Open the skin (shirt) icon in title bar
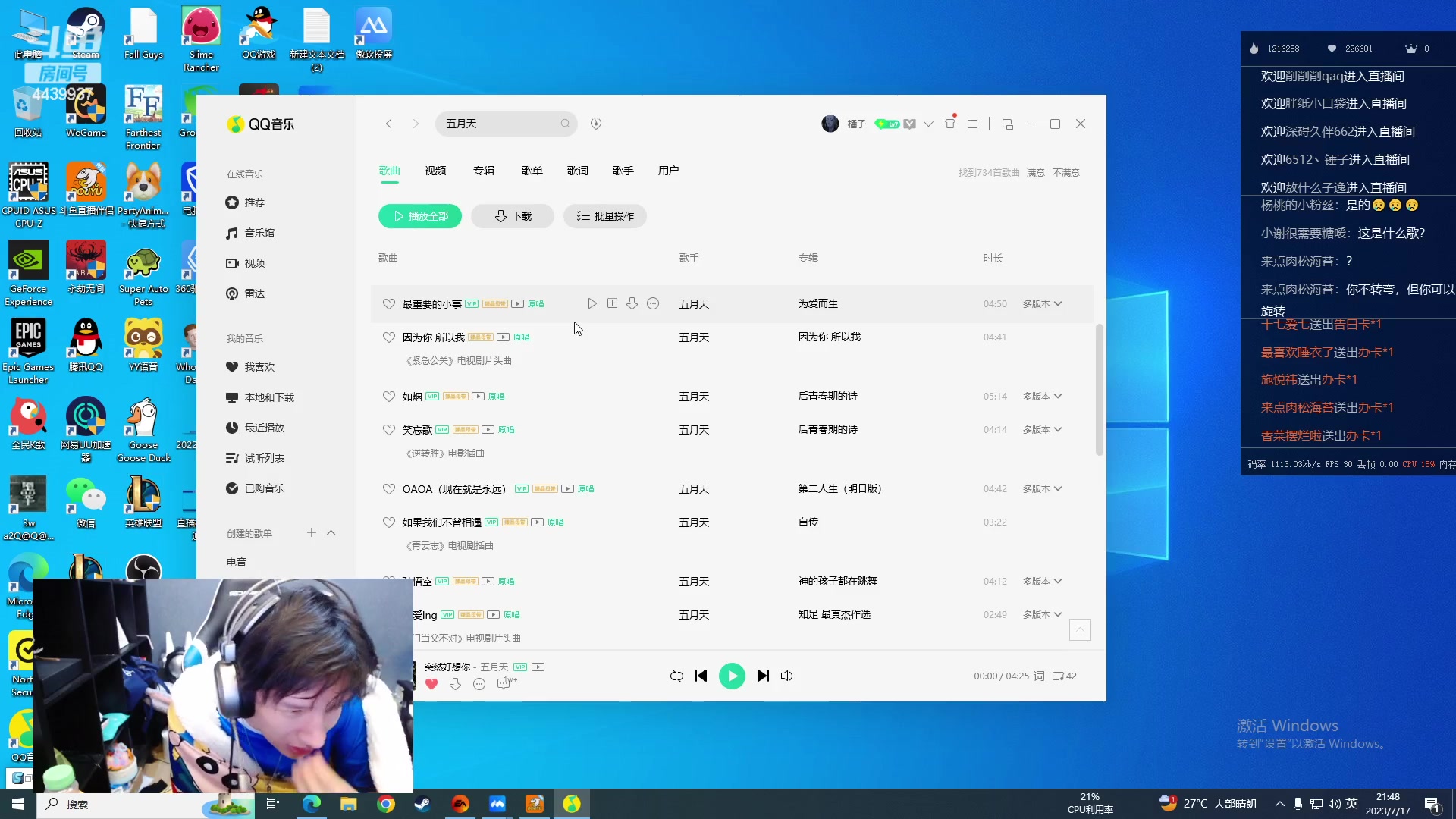Screen dimensions: 1456x819 [x=950, y=124]
